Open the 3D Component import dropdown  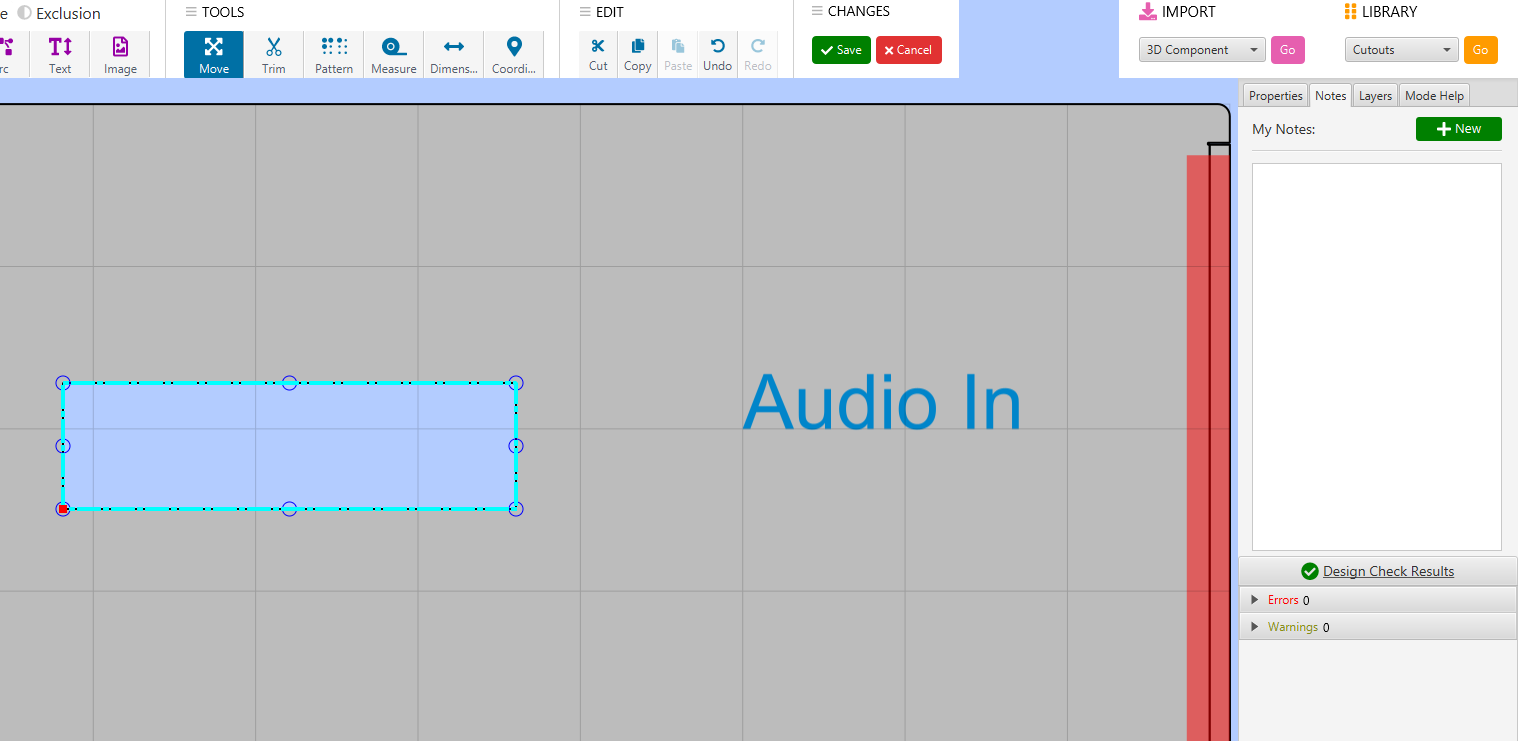pos(1201,50)
